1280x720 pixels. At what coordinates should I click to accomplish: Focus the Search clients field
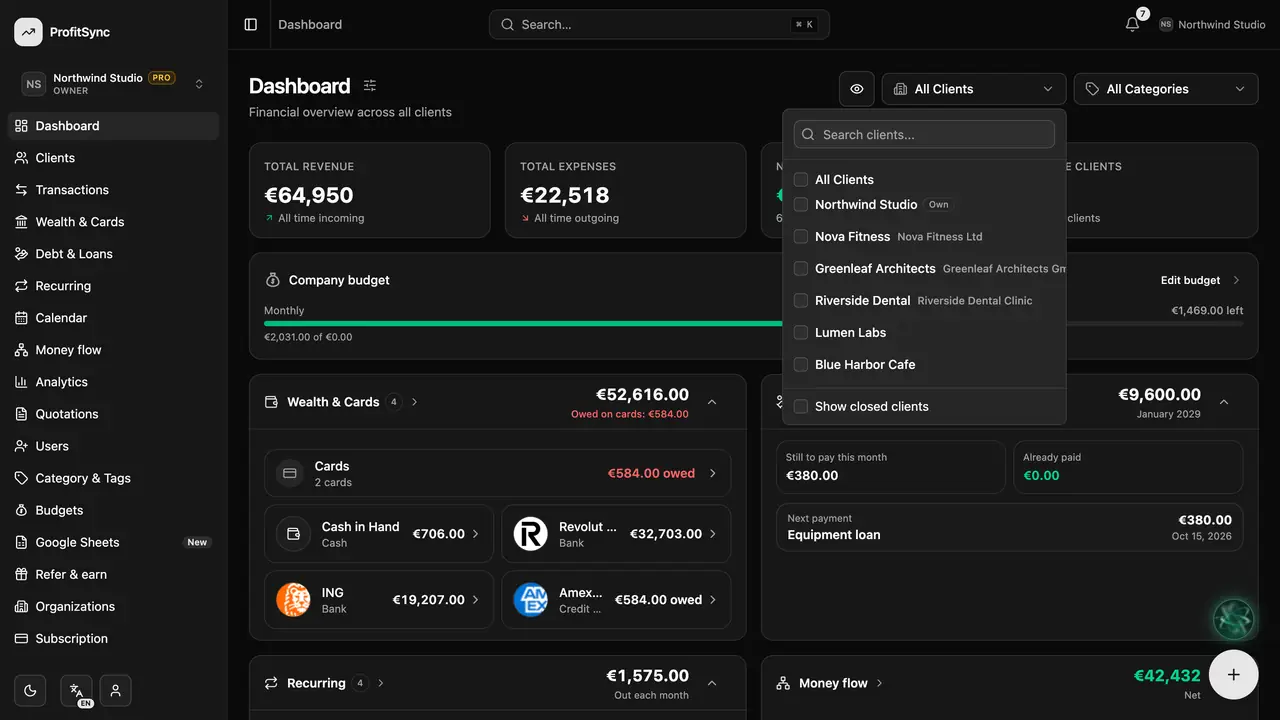924,134
